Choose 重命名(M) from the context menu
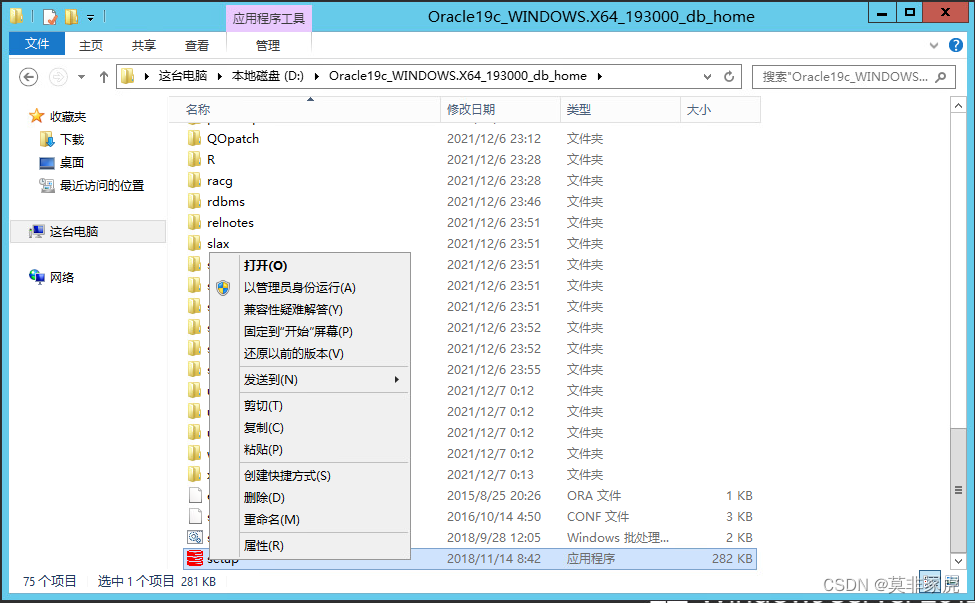The width and height of the screenshot is (975, 603). point(310,520)
